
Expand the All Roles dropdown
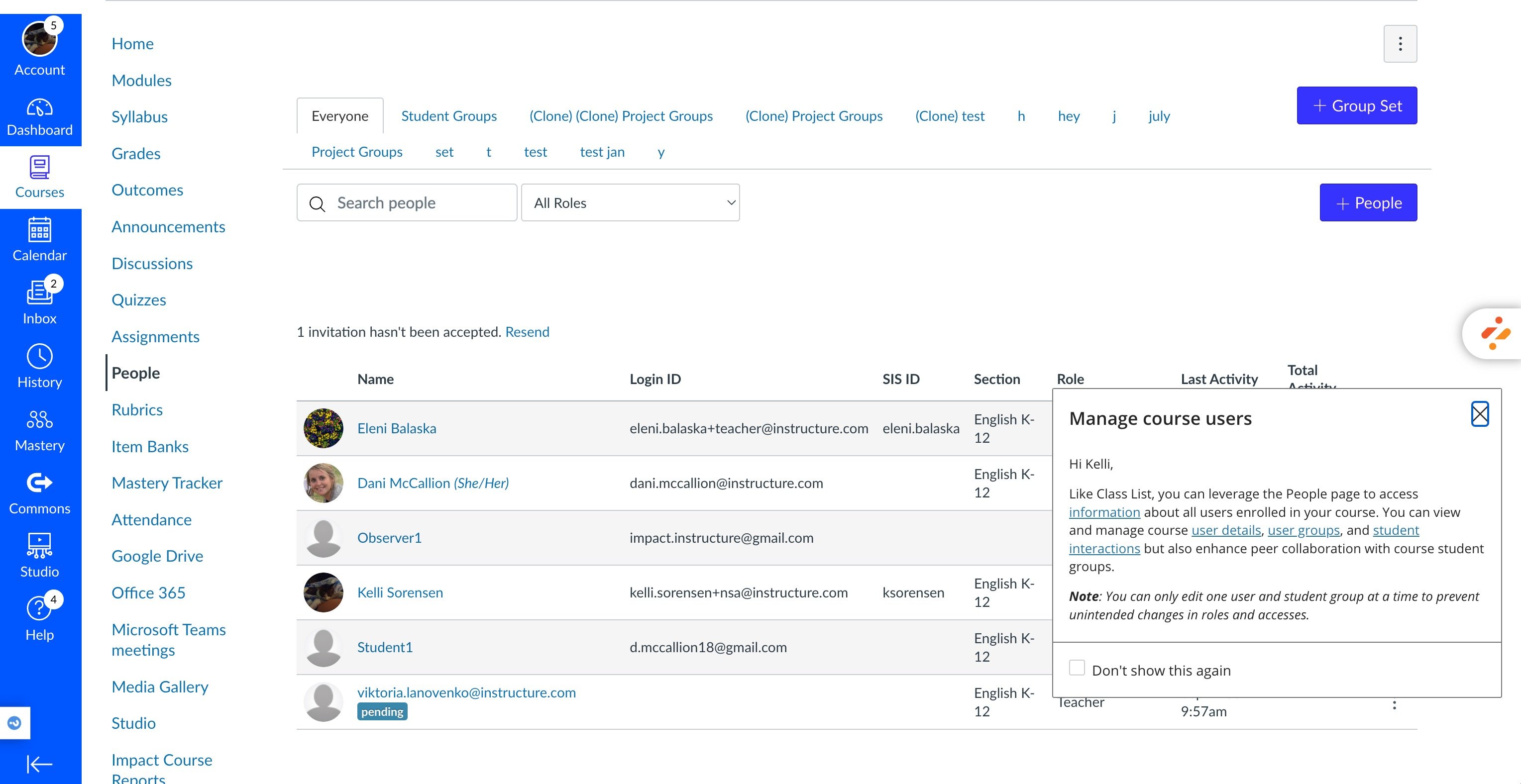(x=630, y=202)
